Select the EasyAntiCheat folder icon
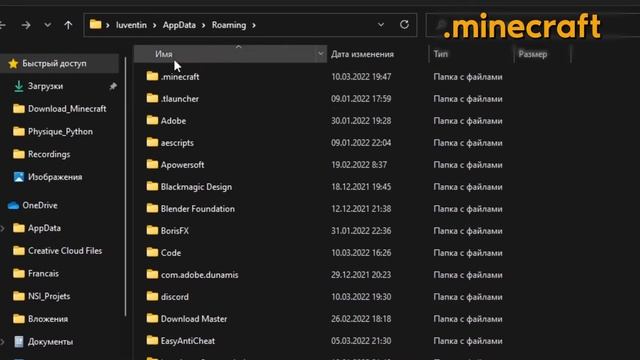Screen dimensions: 640x360 152,340
